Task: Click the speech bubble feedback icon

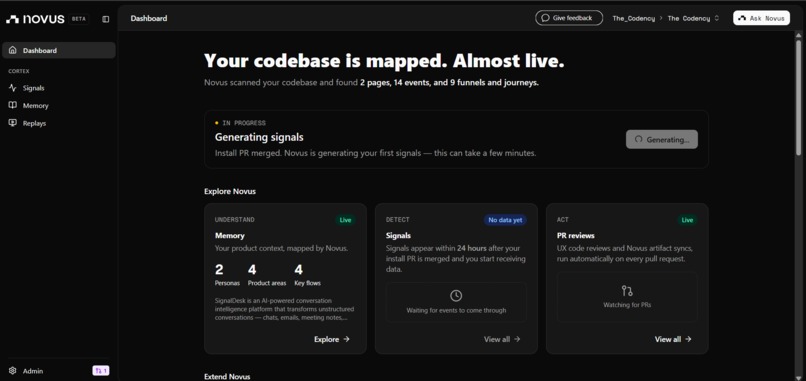Action: tap(546, 18)
